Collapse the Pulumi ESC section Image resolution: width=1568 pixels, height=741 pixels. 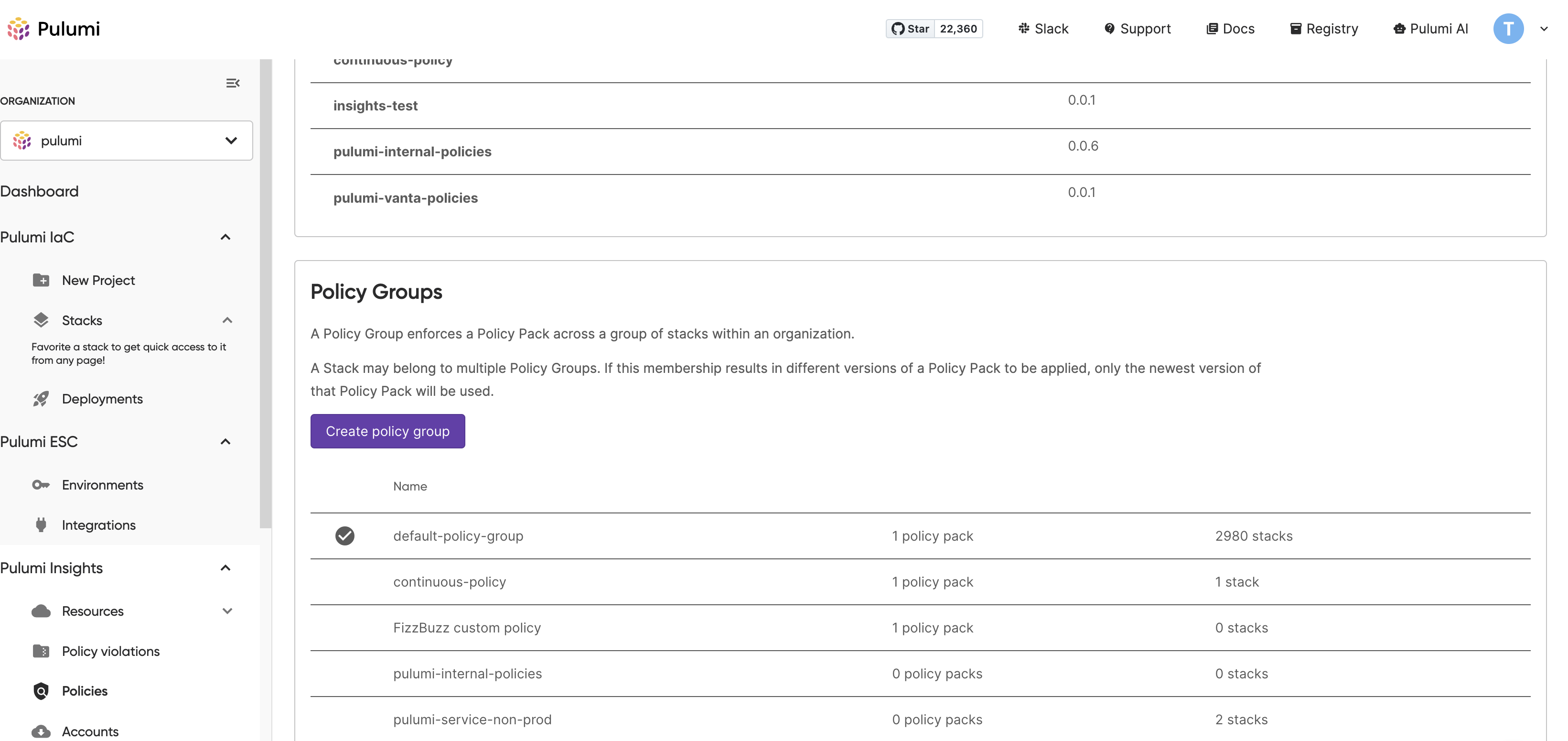pyautogui.click(x=225, y=441)
